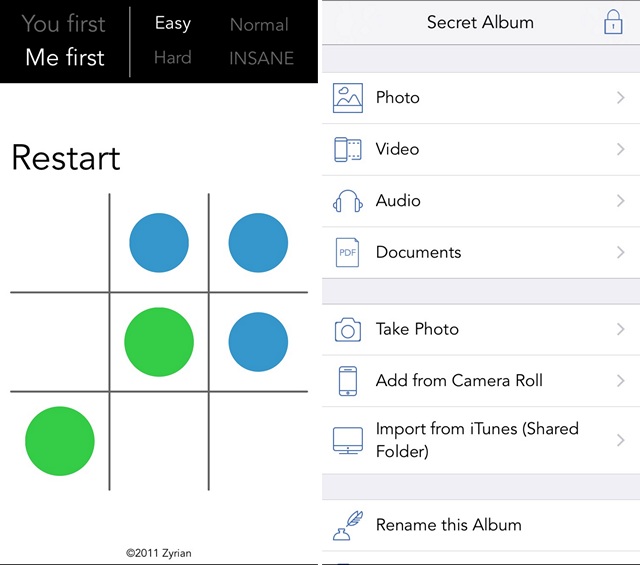Expand the Documents row chevron
This screenshot has height=565, width=640.
[620, 252]
